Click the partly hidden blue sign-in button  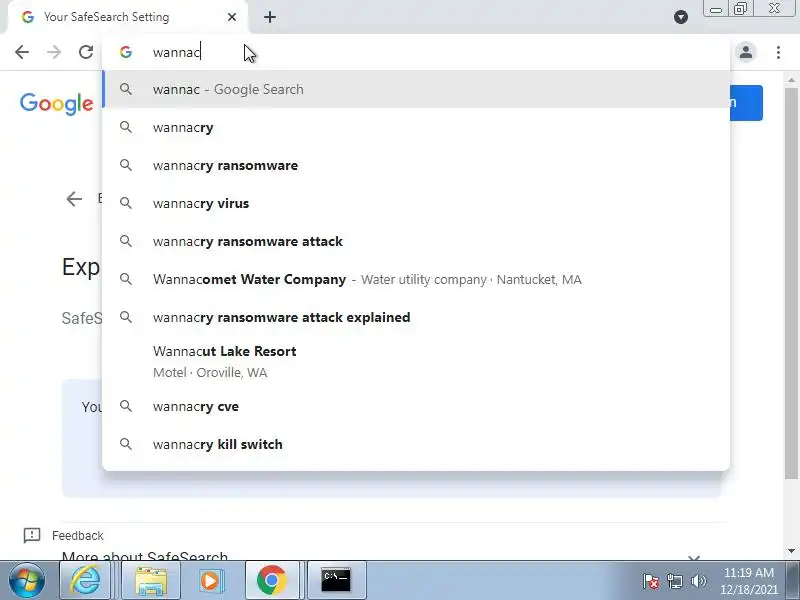point(746,103)
